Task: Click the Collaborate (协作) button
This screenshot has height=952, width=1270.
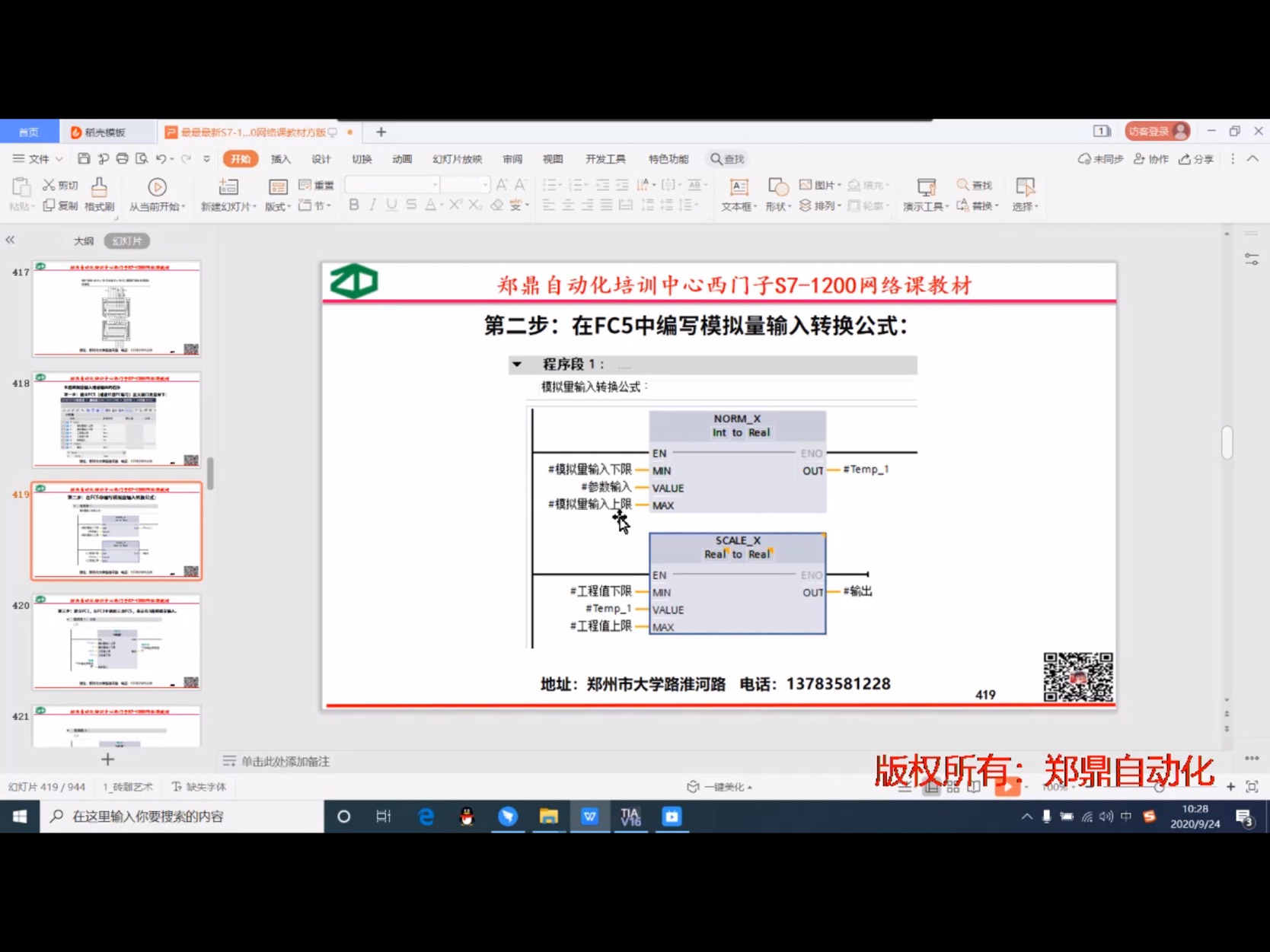Action: coord(1150,158)
